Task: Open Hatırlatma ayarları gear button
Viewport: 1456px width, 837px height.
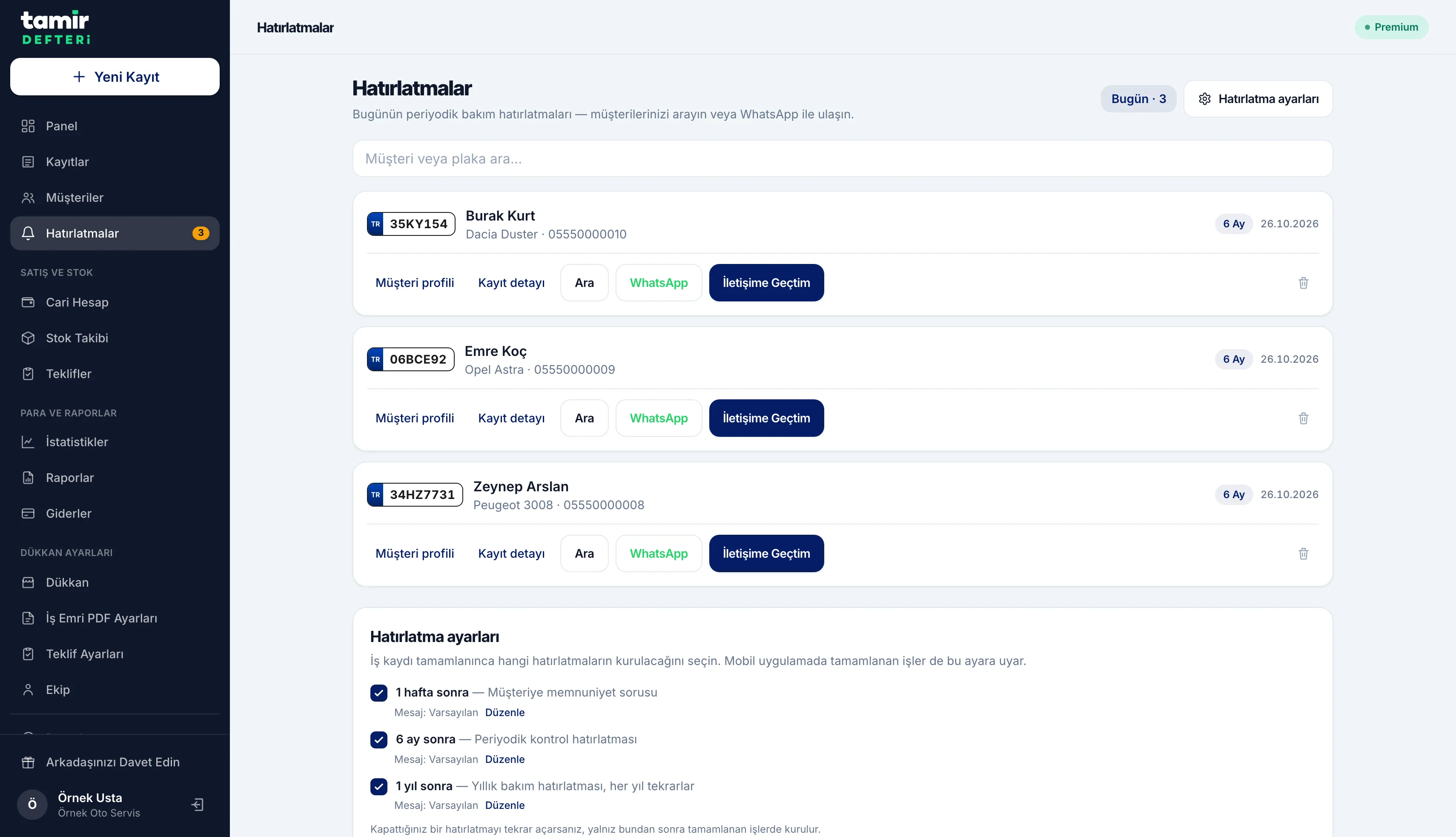Action: click(x=1258, y=99)
